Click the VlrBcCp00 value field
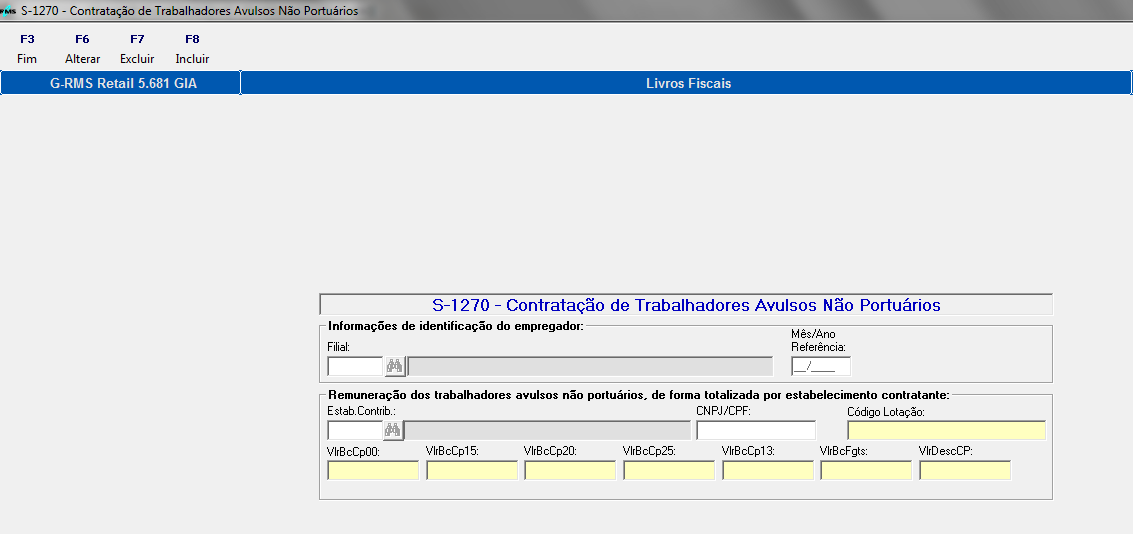This screenshot has width=1133, height=534. click(373, 470)
